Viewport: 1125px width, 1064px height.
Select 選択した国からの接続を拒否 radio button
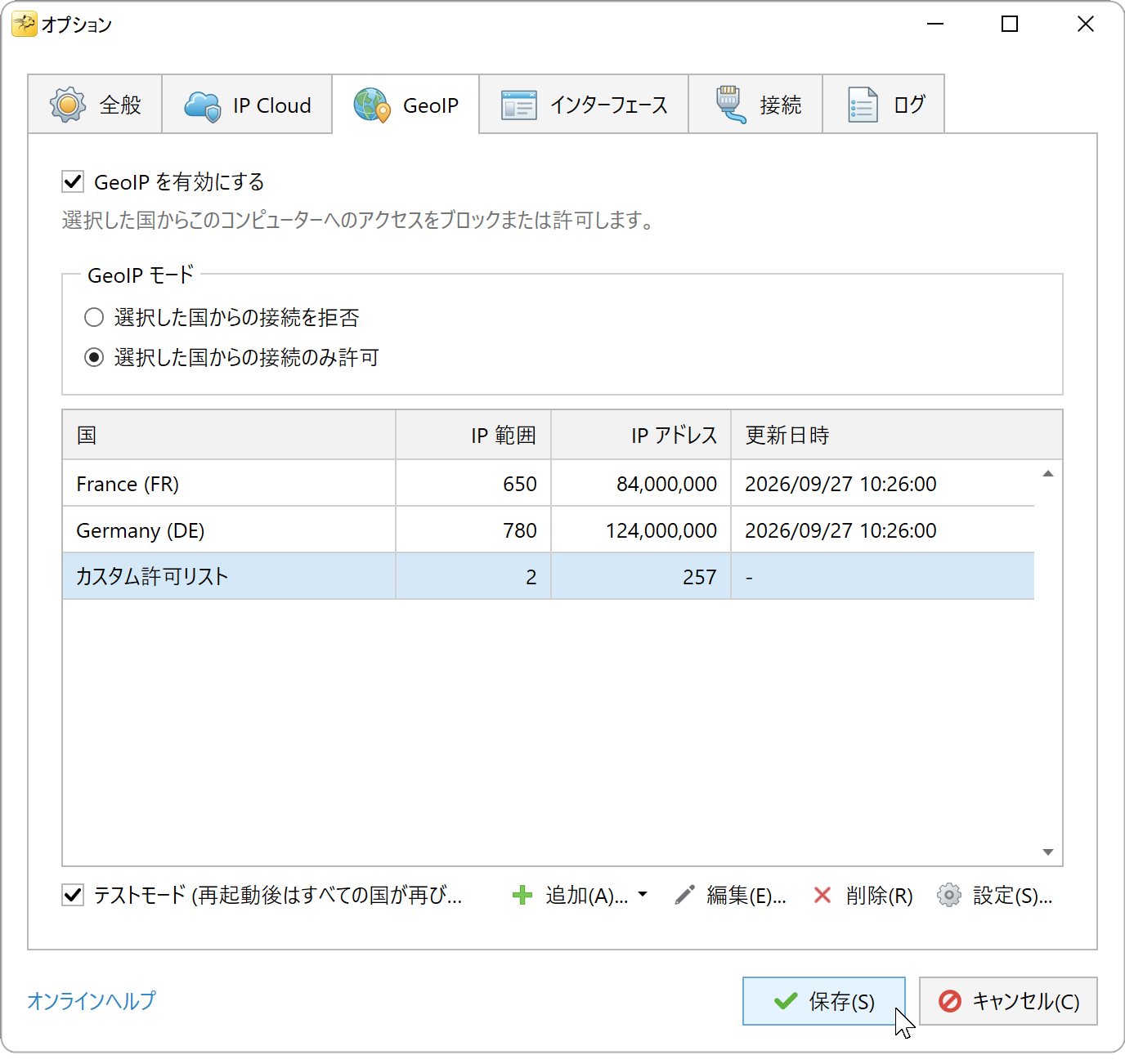click(x=94, y=317)
